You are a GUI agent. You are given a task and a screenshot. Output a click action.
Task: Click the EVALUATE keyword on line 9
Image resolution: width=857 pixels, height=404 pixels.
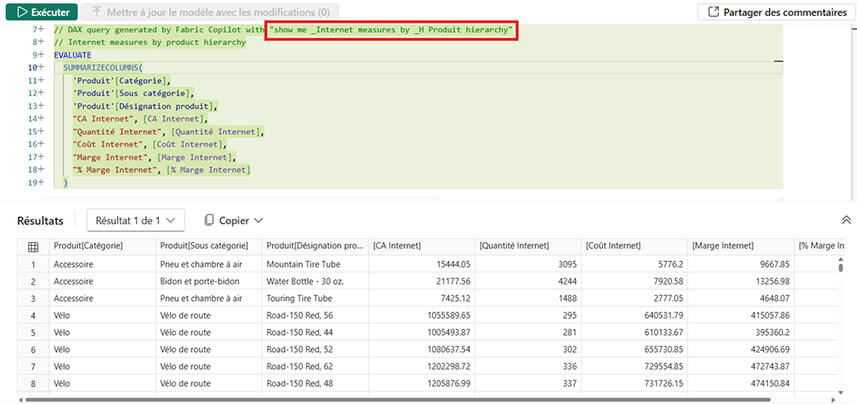[x=73, y=55]
